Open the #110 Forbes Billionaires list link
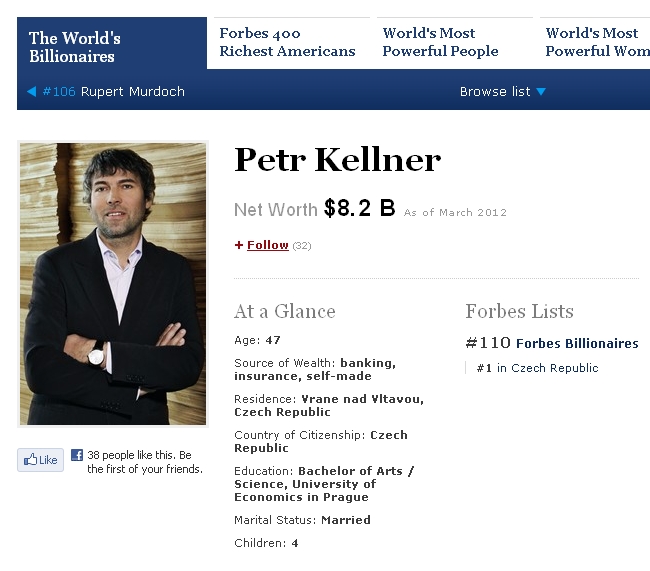This screenshot has height=571, width=650. click(551, 343)
